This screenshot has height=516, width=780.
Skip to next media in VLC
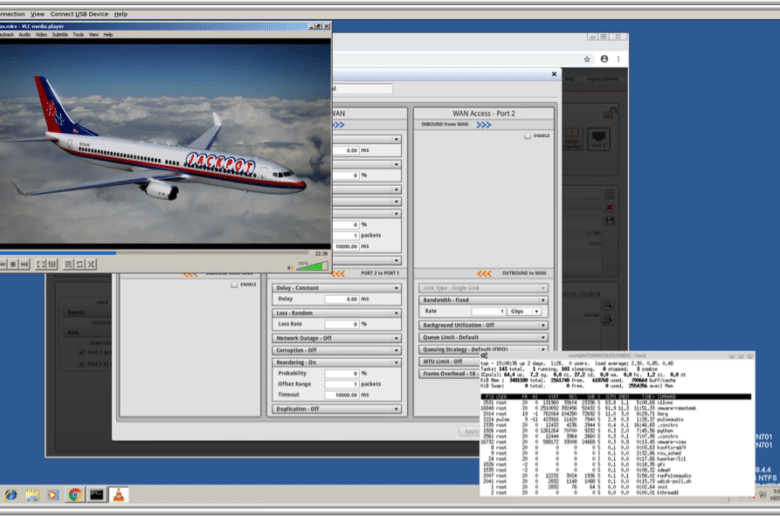[x=24, y=264]
